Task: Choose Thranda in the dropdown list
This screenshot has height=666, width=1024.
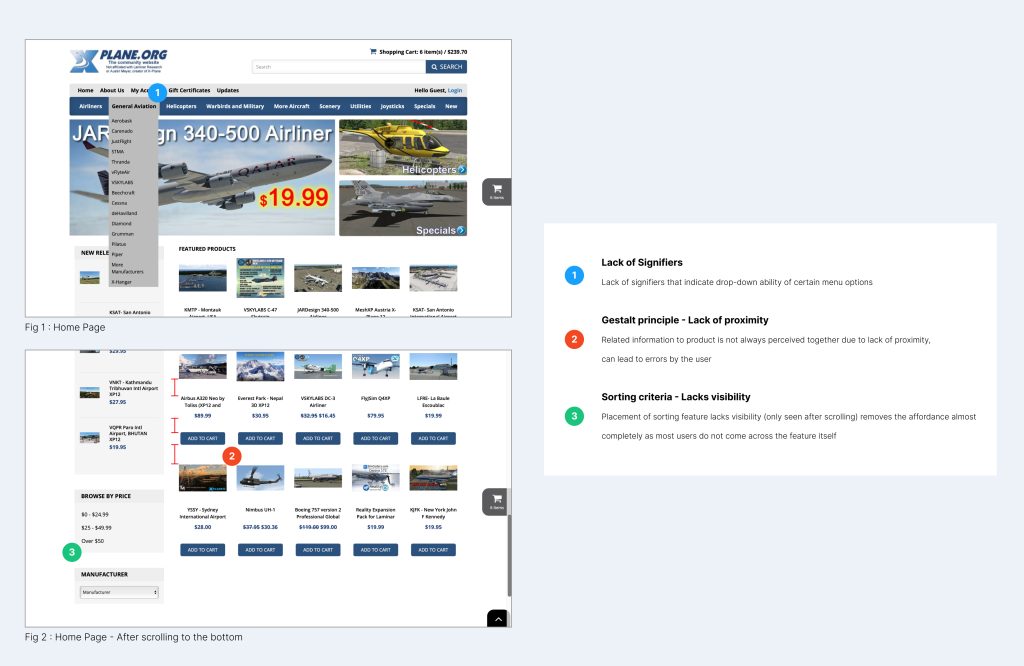Action: click(121, 162)
